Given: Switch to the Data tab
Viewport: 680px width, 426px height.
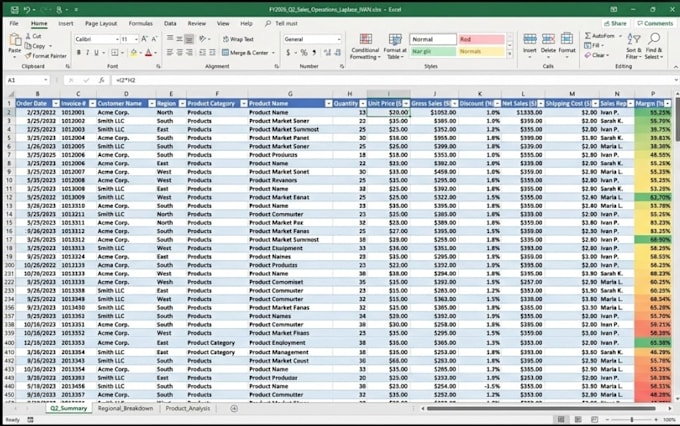Looking at the screenshot, I should pyautogui.click(x=170, y=23).
